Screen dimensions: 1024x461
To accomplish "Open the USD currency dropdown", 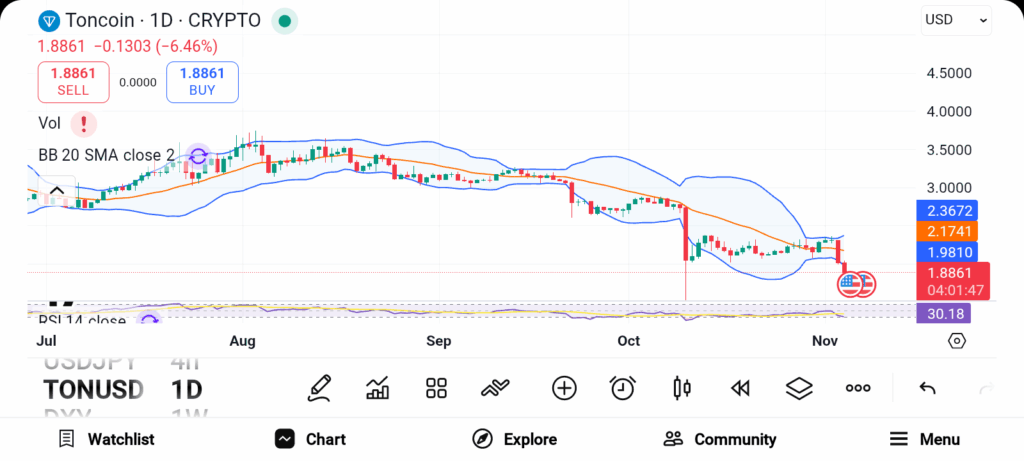I will 955,19.
